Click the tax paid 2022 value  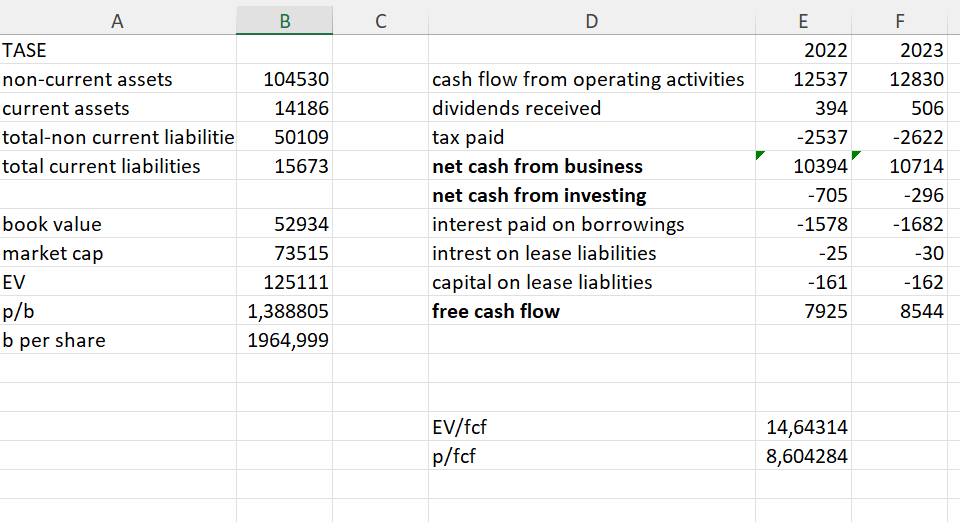coord(804,137)
